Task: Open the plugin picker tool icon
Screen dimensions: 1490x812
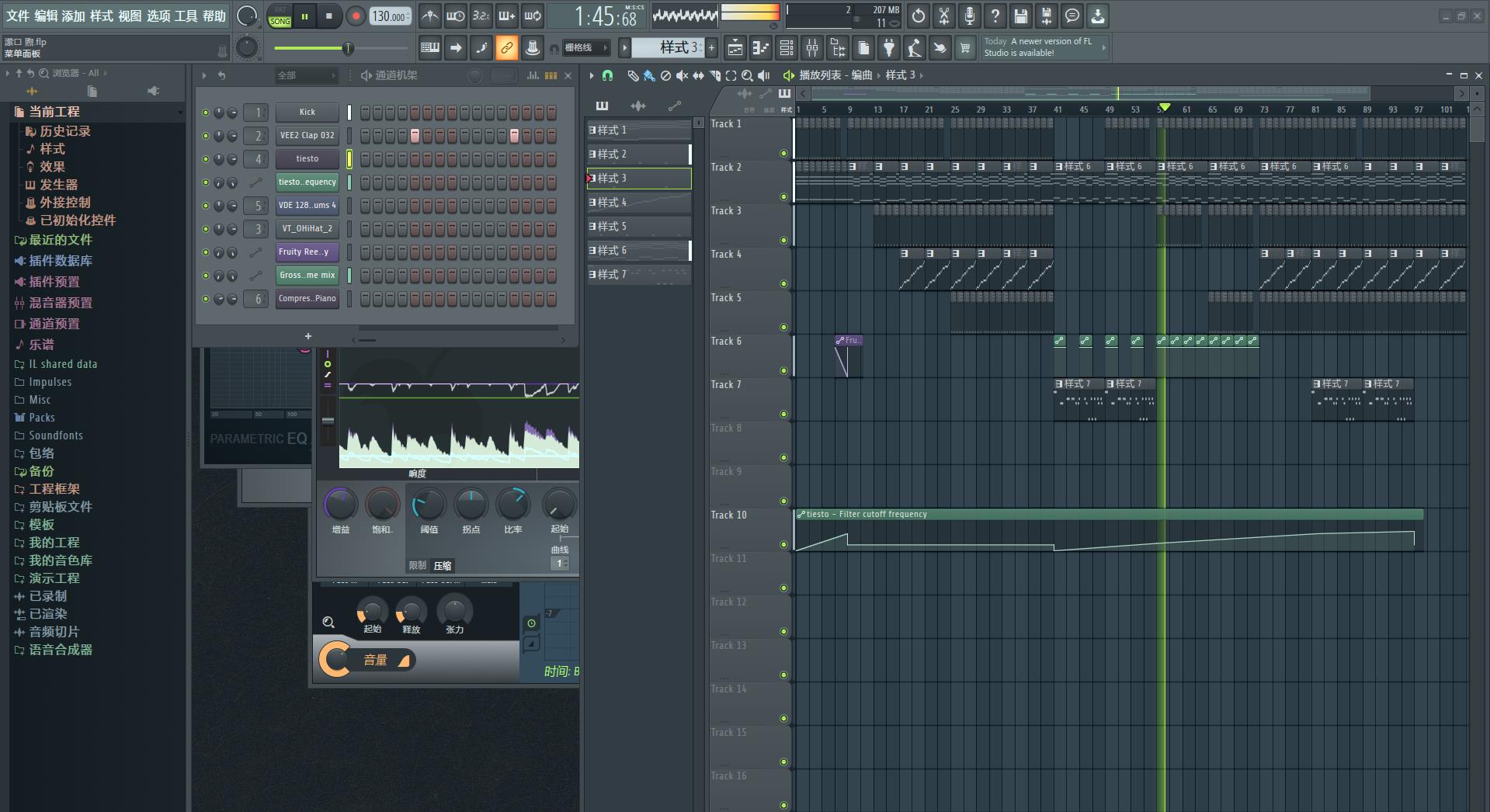Action: point(889,48)
